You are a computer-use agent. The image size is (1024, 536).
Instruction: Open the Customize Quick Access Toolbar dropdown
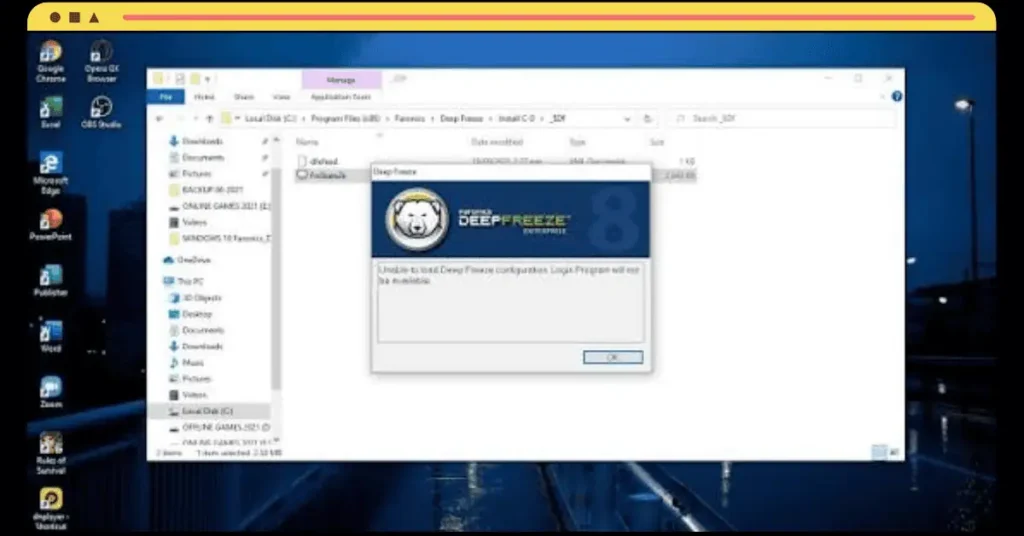(x=208, y=79)
